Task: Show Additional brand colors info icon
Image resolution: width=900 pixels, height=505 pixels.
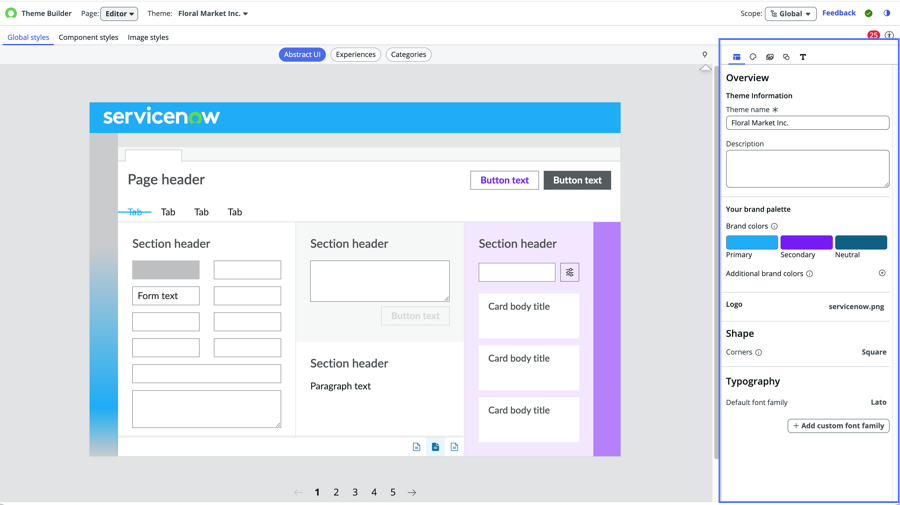Action: 809,274
